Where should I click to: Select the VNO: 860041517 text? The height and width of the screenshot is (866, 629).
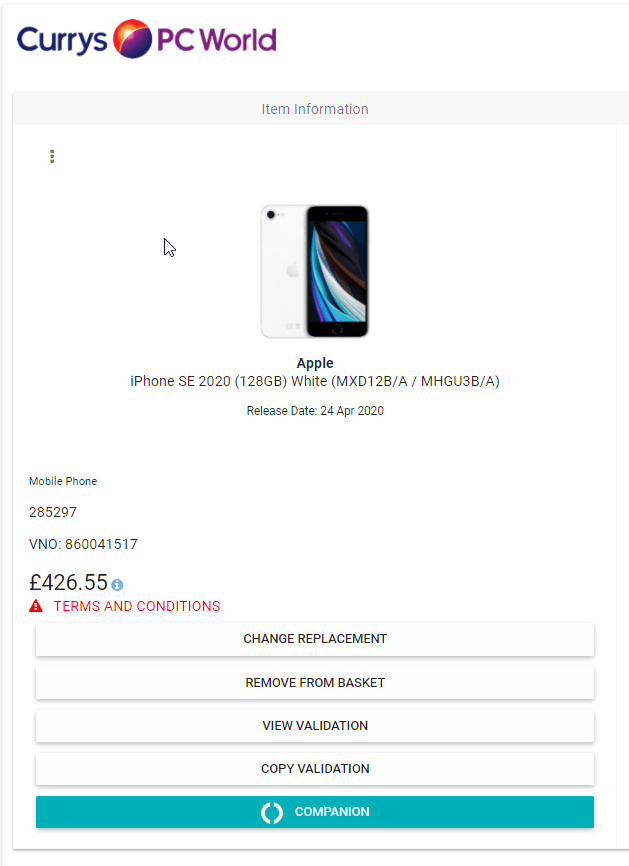click(x=83, y=544)
